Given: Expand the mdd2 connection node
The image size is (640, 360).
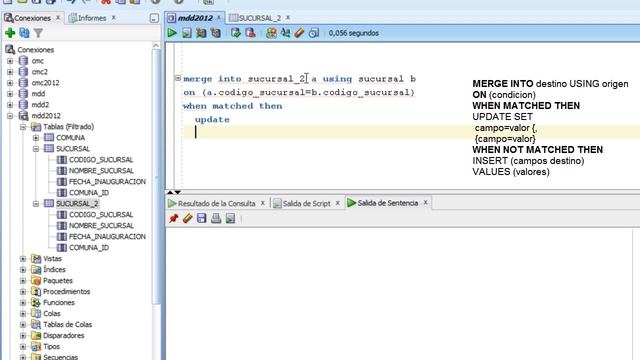Looking at the screenshot, I should coord(10,105).
